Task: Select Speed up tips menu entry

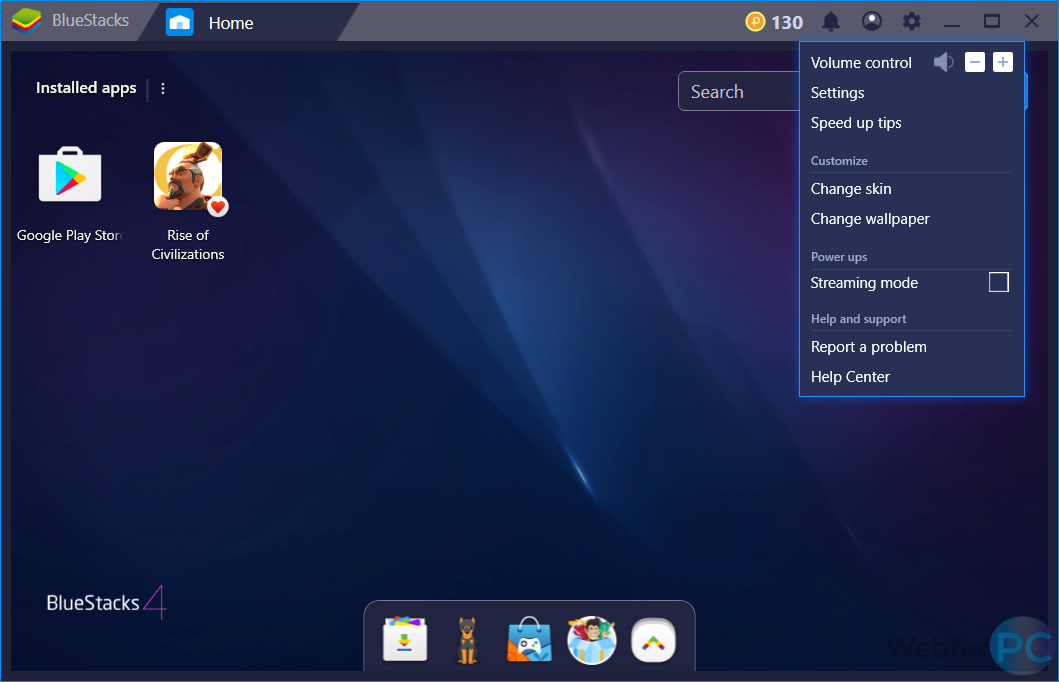Action: 856,123
